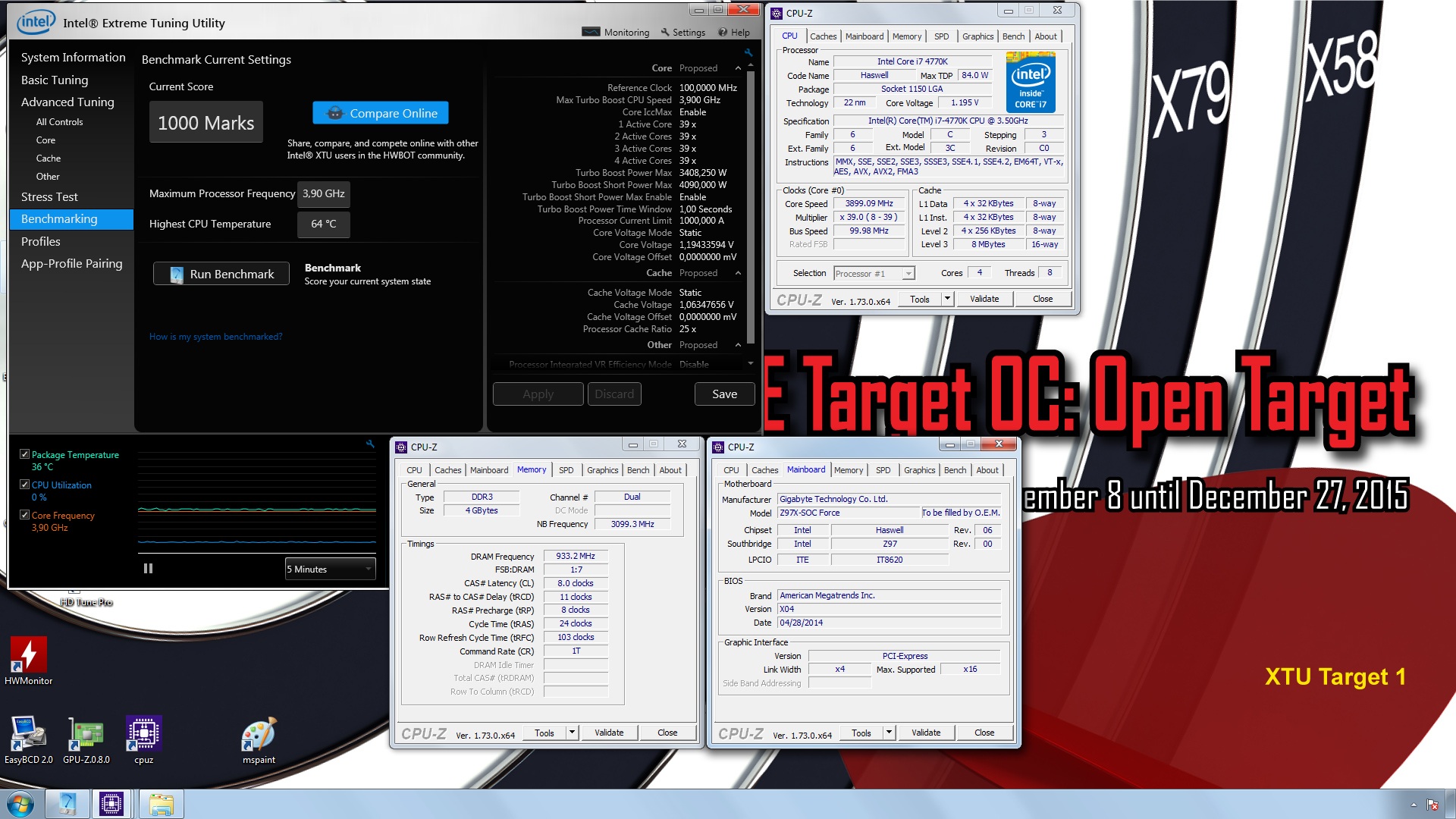Open Windows Explorer from taskbar
This screenshot has width=1456, height=819.
tap(161, 804)
